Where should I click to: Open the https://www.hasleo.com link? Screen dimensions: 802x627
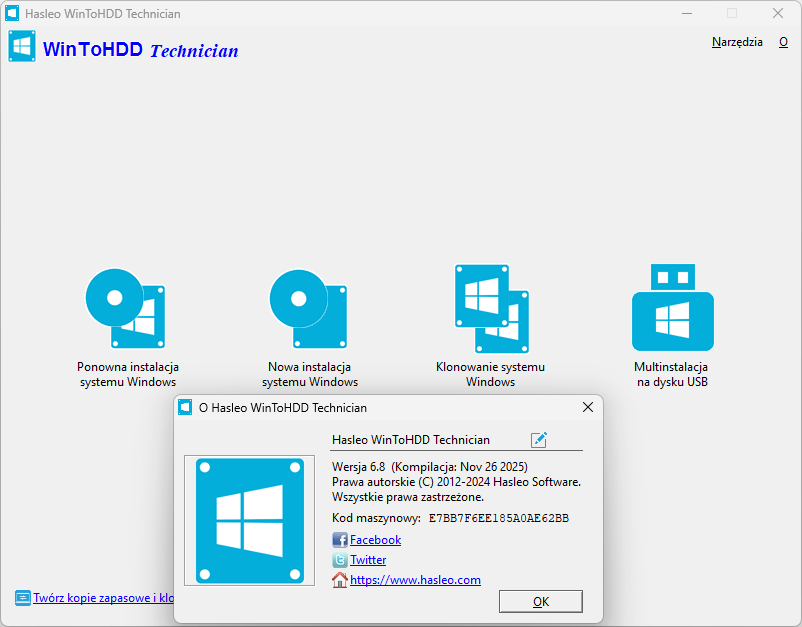(x=415, y=580)
